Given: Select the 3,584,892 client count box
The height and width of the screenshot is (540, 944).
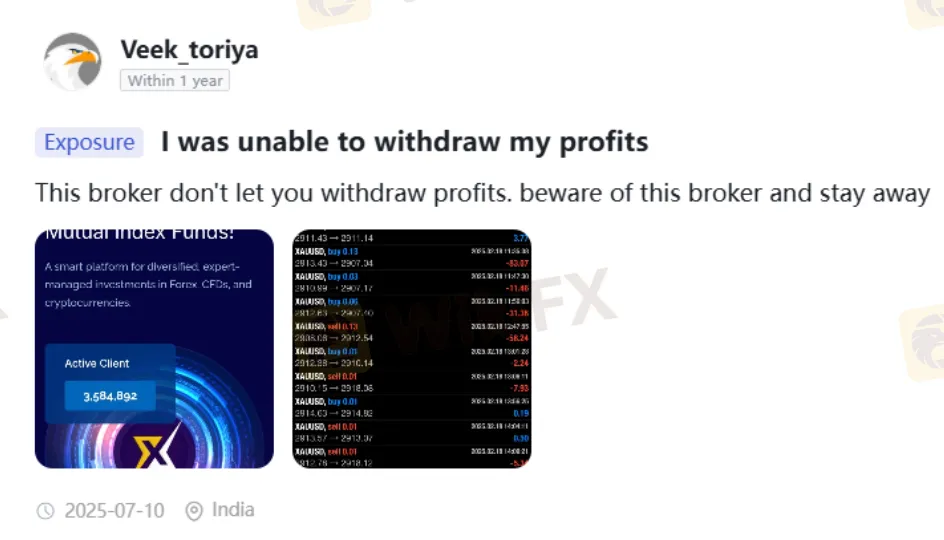Looking at the screenshot, I should (x=110, y=396).
